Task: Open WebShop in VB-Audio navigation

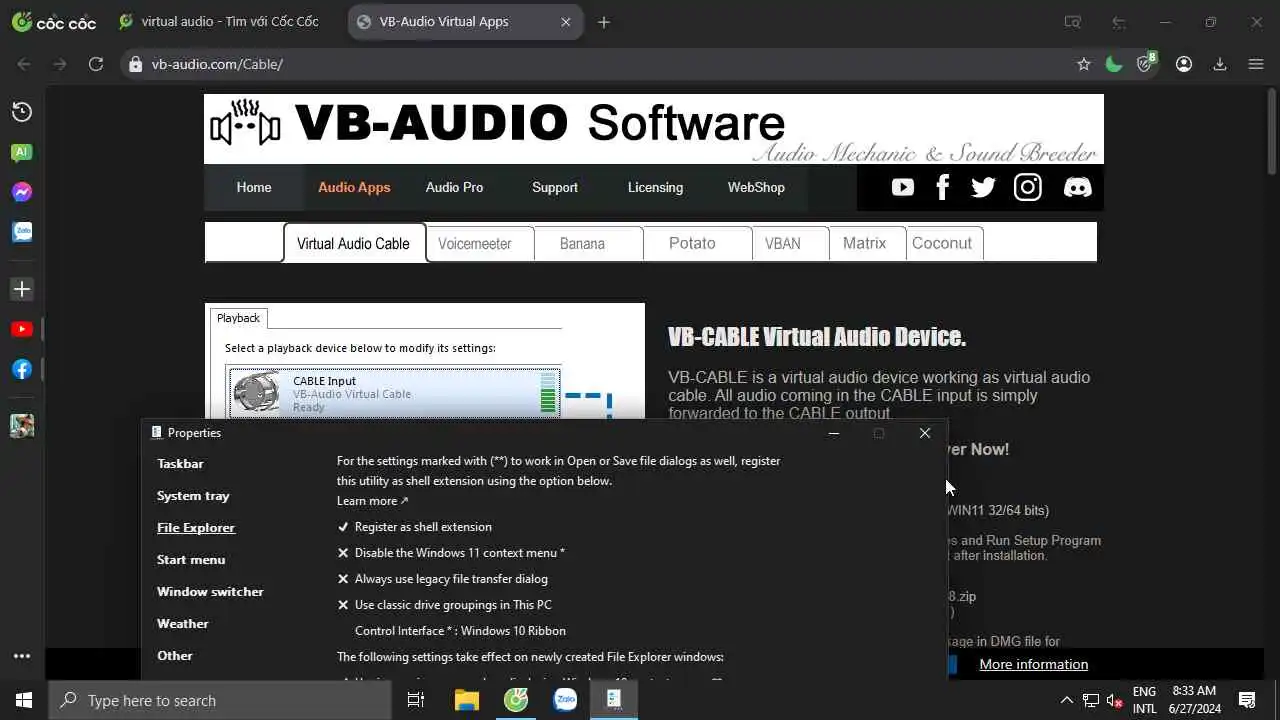Action: [756, 187]
